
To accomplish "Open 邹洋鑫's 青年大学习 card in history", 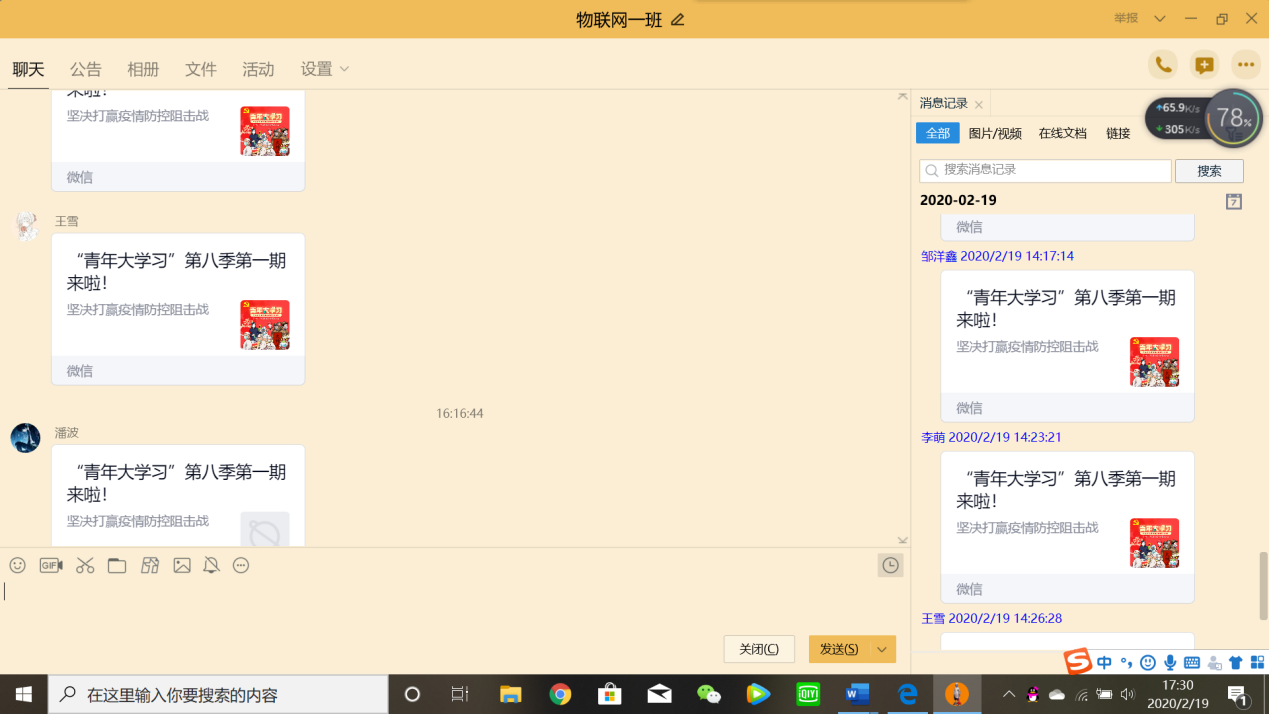I will point(1067,346).
